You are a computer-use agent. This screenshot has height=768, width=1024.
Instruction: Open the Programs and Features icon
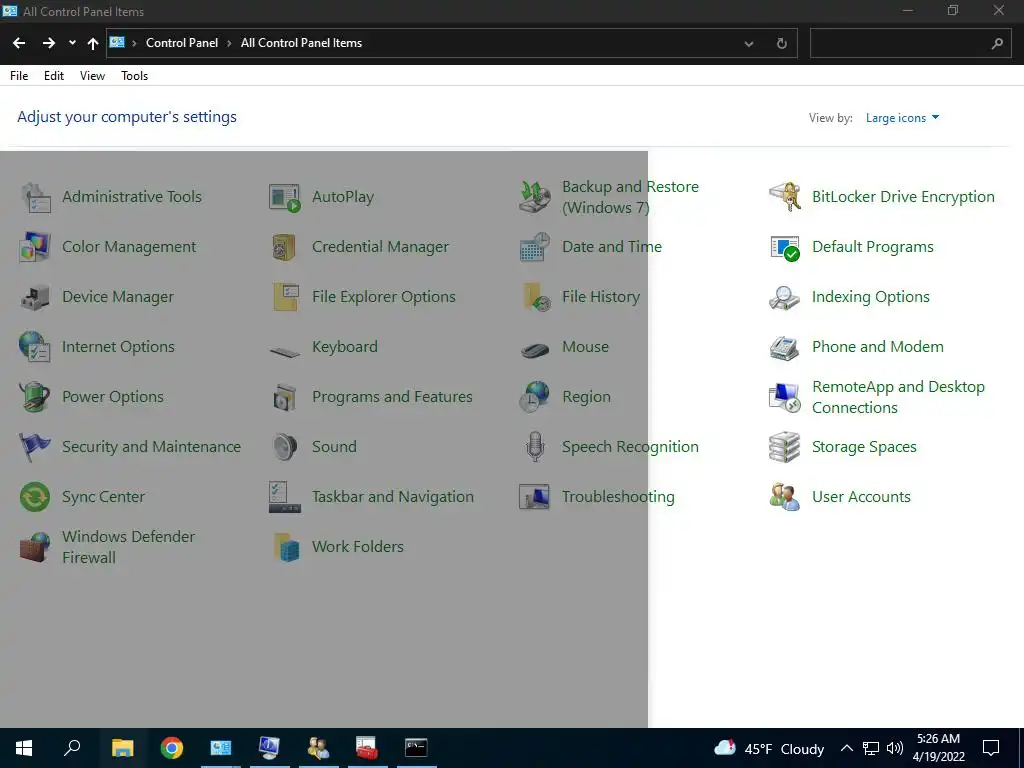[285, 397]
